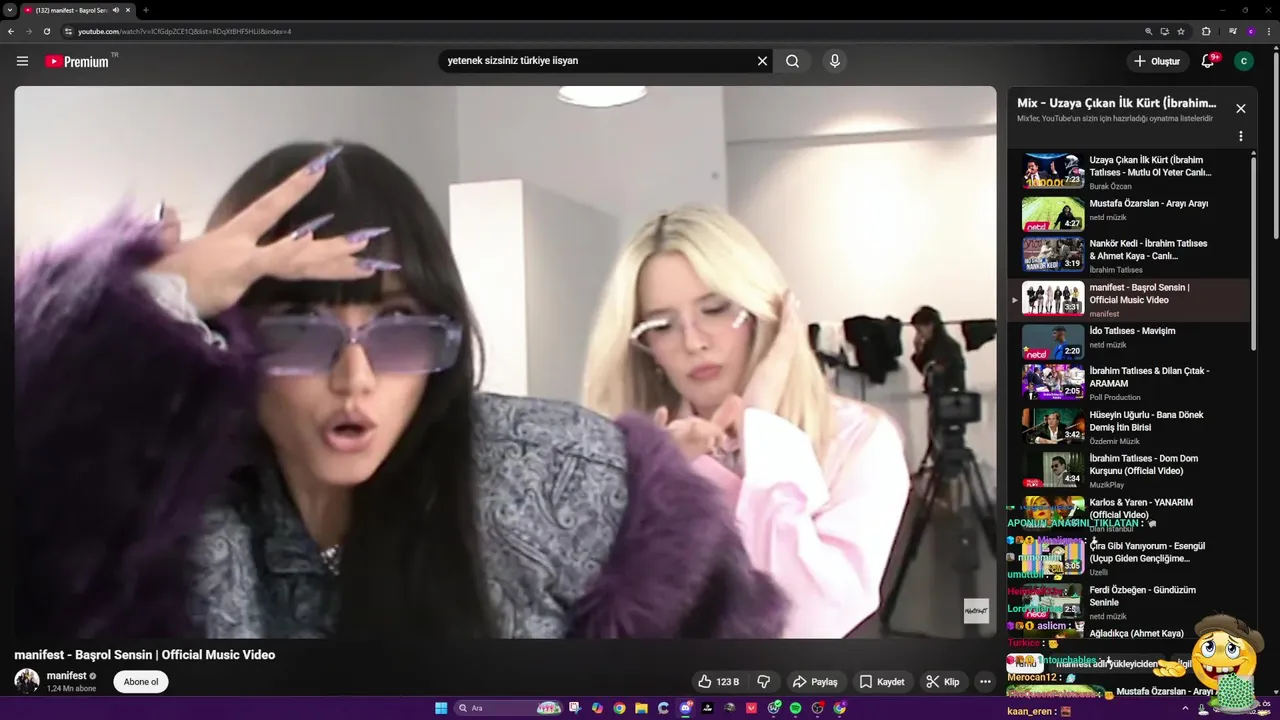Share the video via Paylaş button

[x=815, y=682]
